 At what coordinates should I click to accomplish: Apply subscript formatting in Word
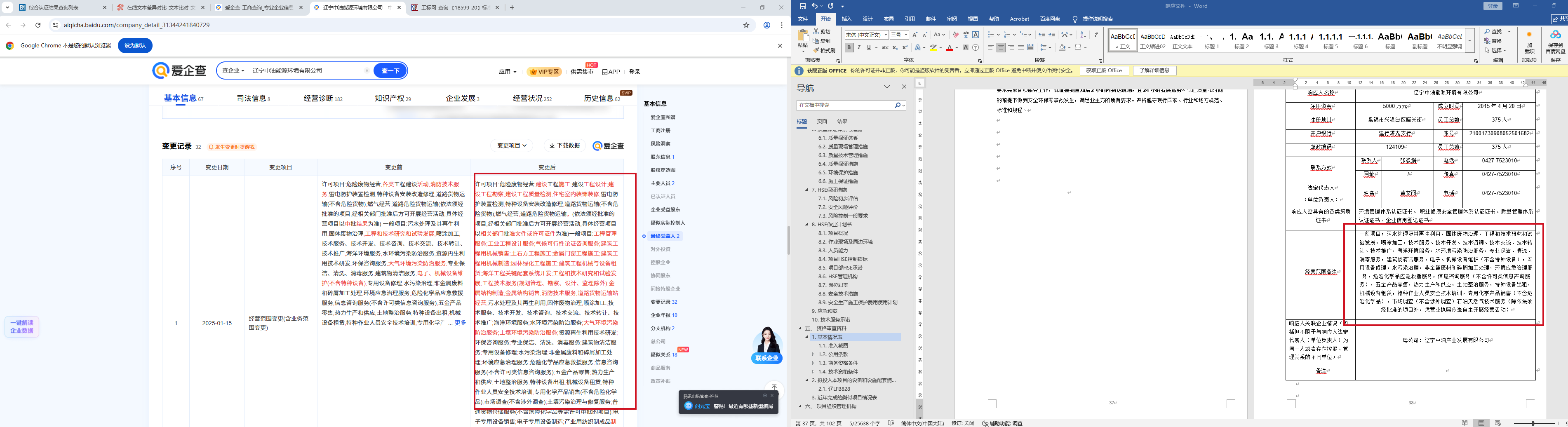(x=895, y=47)
